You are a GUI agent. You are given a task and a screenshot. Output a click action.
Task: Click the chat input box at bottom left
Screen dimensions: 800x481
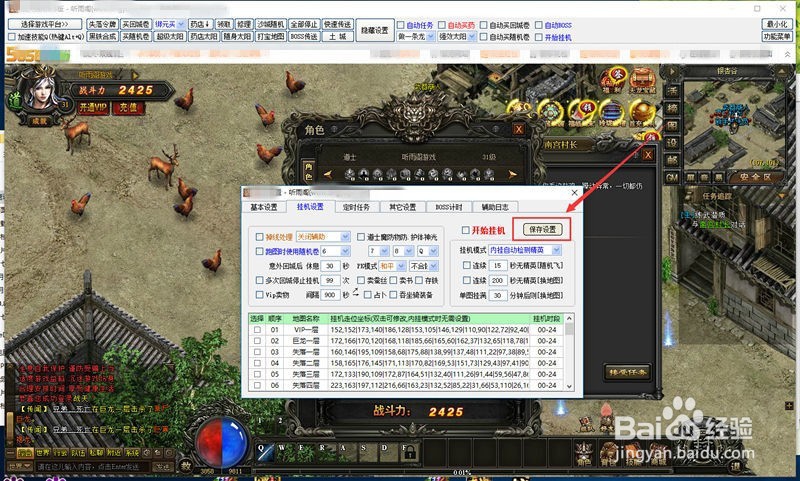tap(93, 467)
